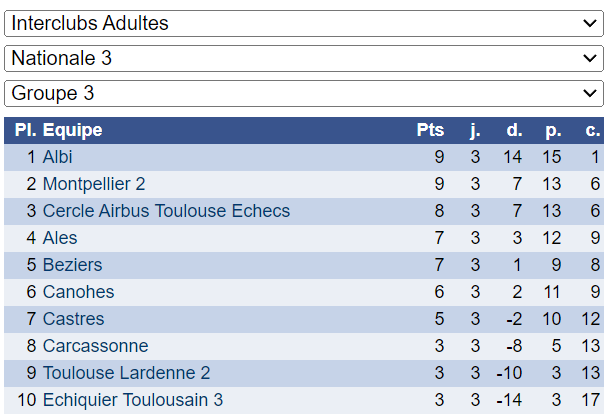Click the Pts column header
This screenshot has width=610, height=415.
point(430,130)
